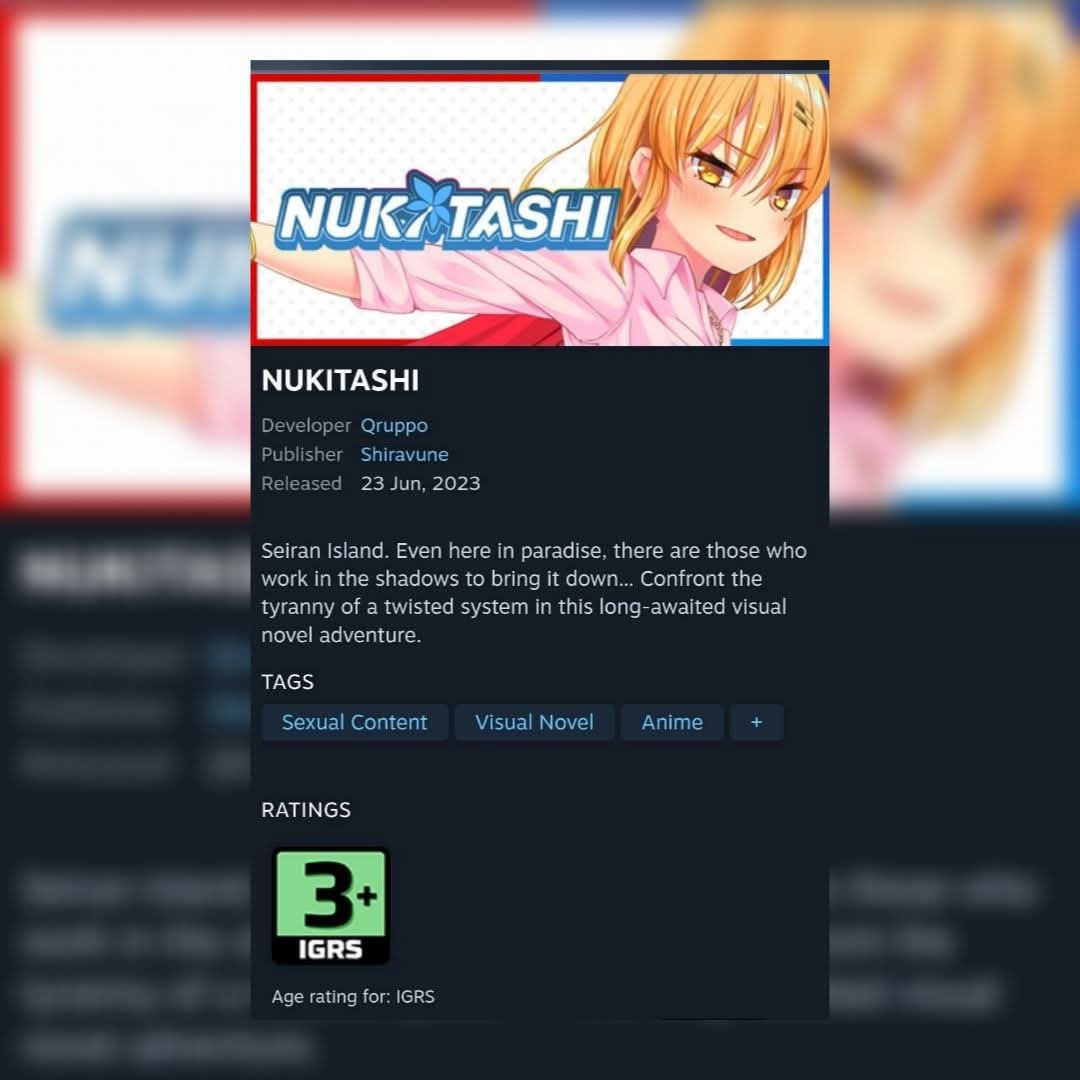Expand more tags with plus button
Screen dimensions: 1080x1080
coord(756,723)
